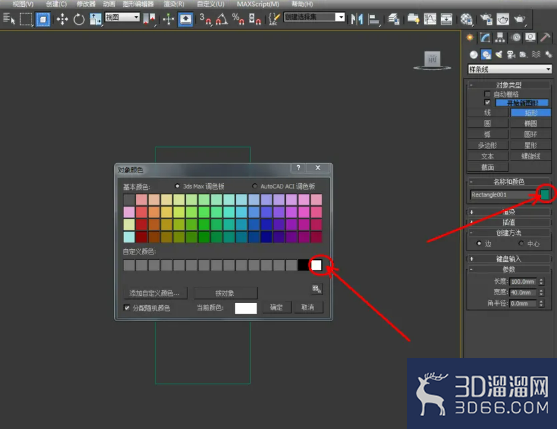Select the Helpers category icon
Viewport: 557px width, 429px height.
pyautogui.click(x=523, y=54)
